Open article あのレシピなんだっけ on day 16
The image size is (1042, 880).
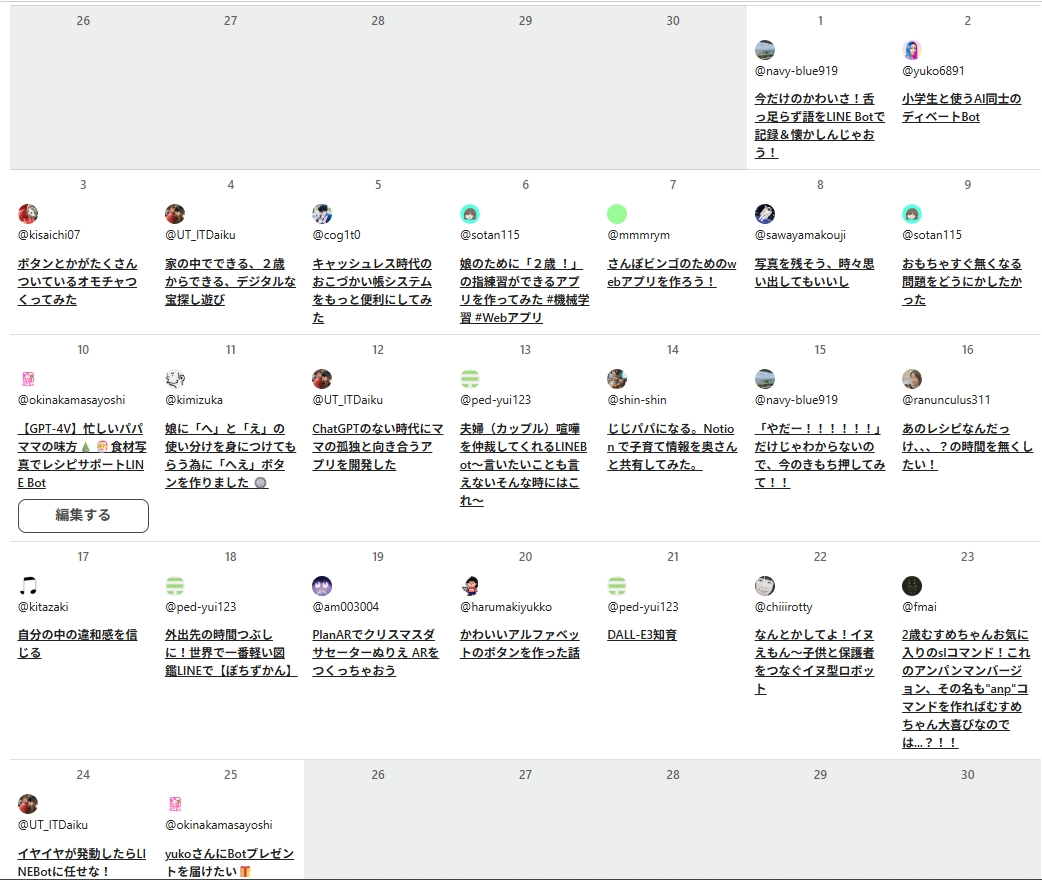[967, 447]
